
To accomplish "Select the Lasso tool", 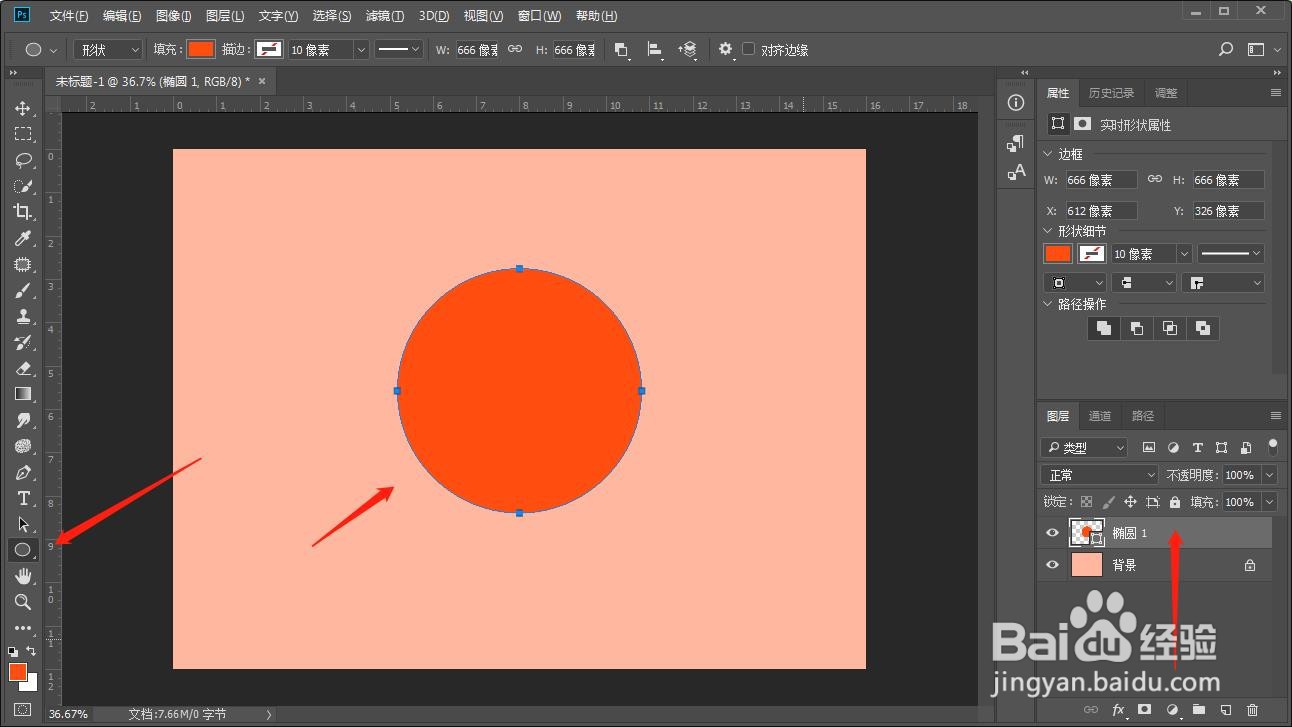I will (22, 160).
